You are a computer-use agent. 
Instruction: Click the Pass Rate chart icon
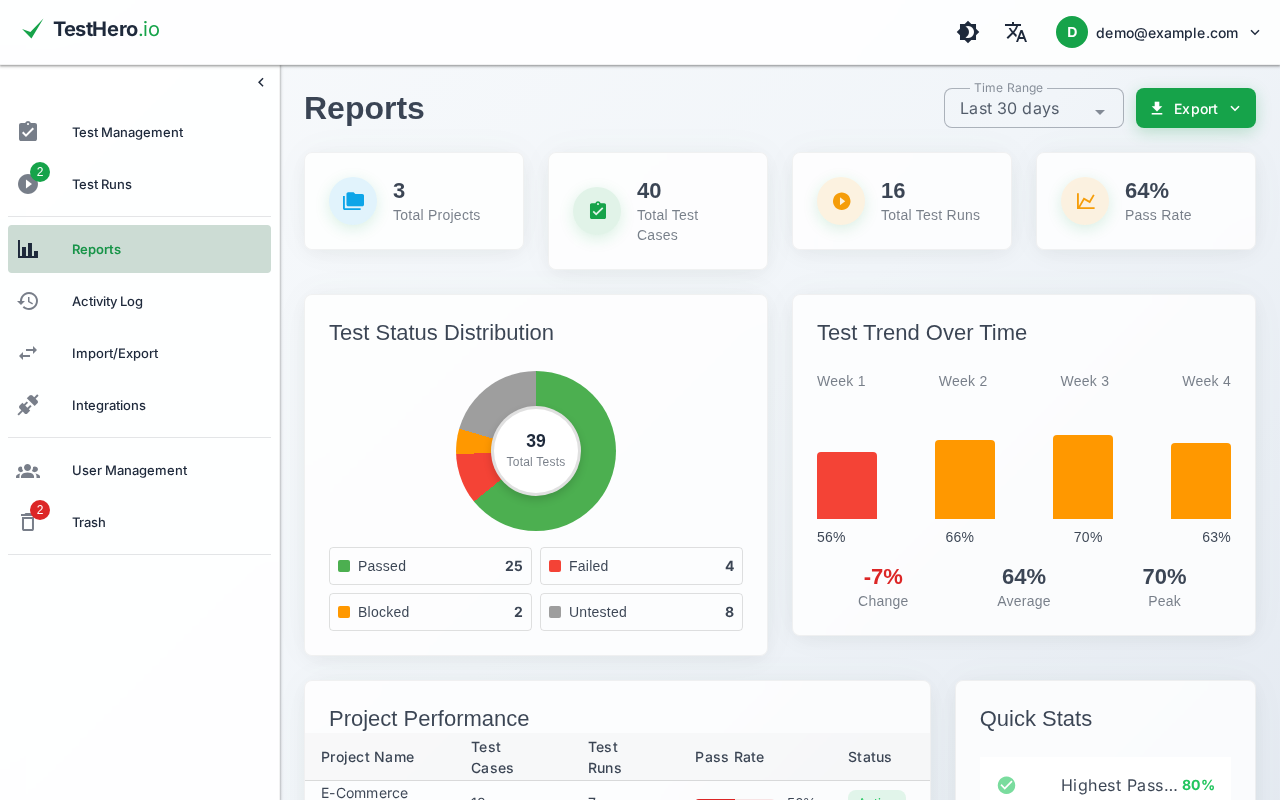1085,201
